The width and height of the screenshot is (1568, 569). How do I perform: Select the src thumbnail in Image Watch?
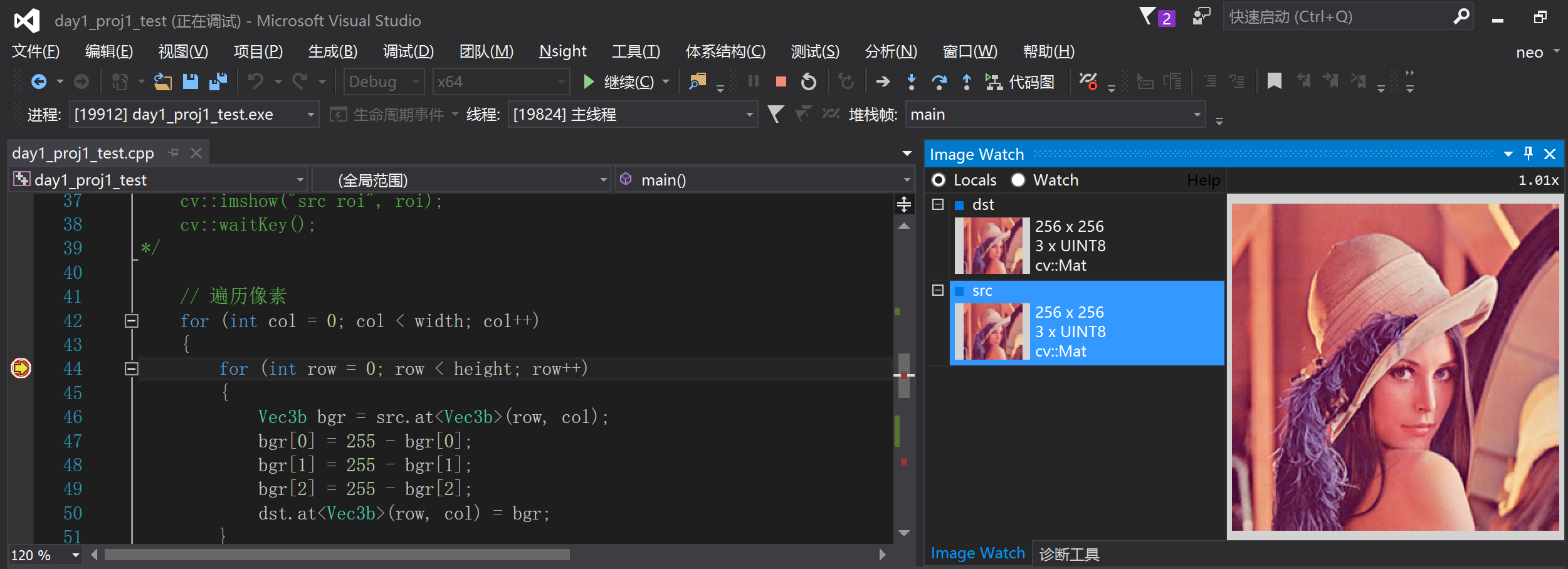(x=991, y=331)
